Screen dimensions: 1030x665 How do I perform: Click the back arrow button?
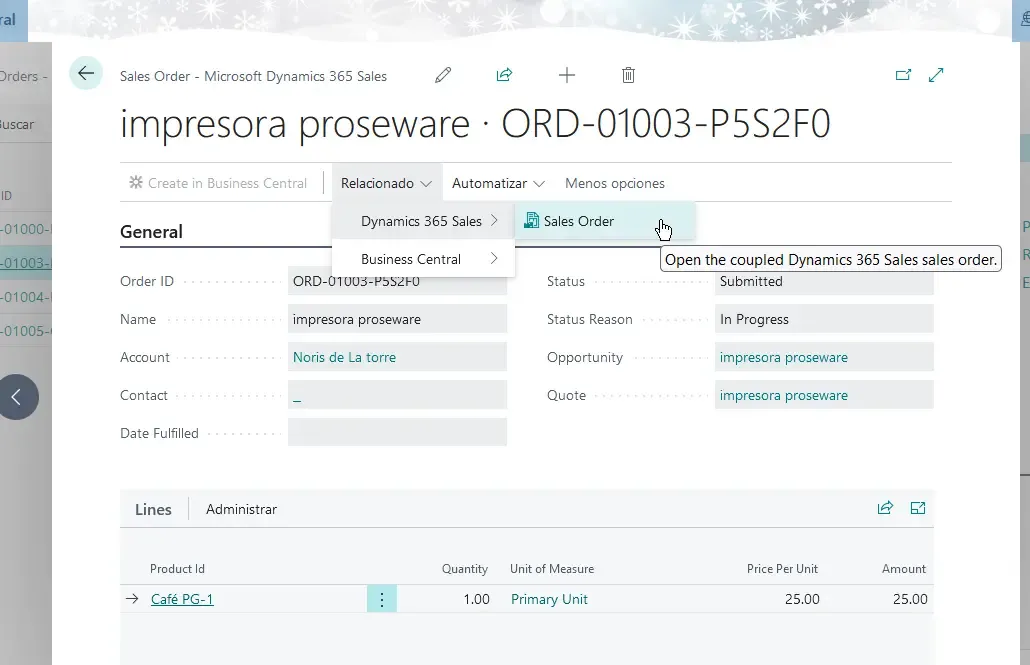click(86, 73)
